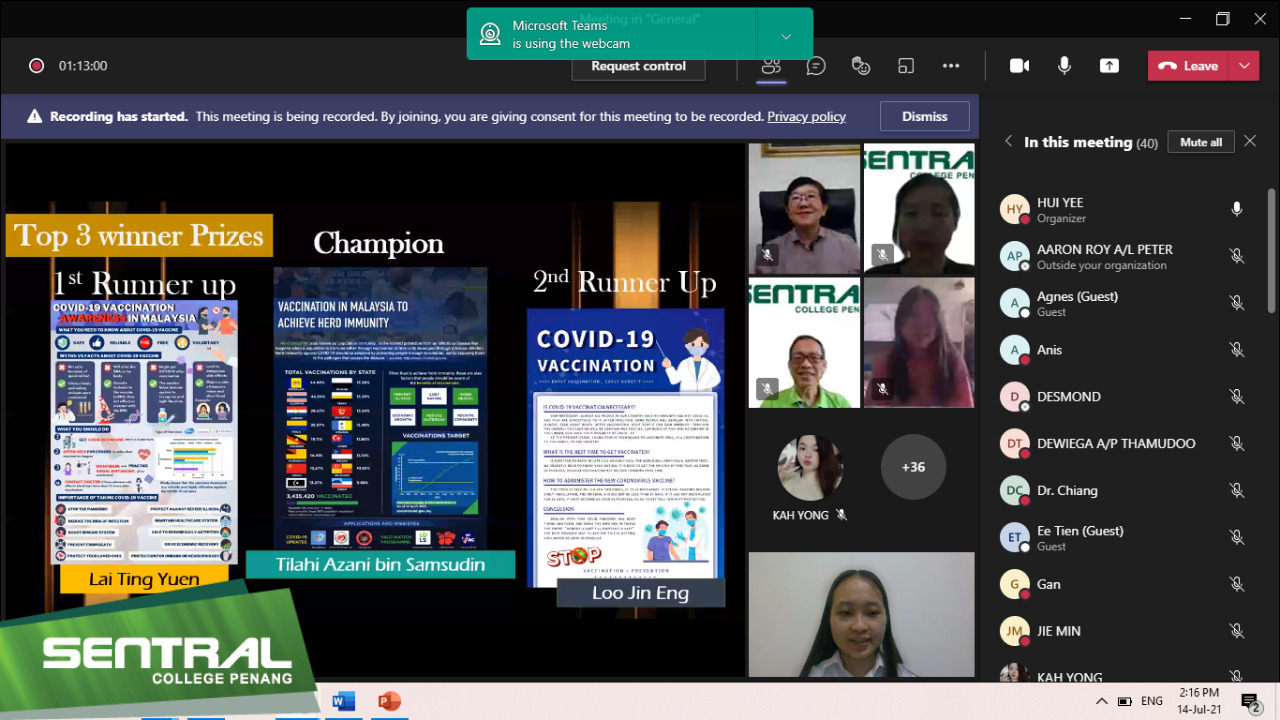Expand the webcam notification chevron
Image resolution: width=1280 pixels, height=720 pixels.
click(x=786, y=36)
